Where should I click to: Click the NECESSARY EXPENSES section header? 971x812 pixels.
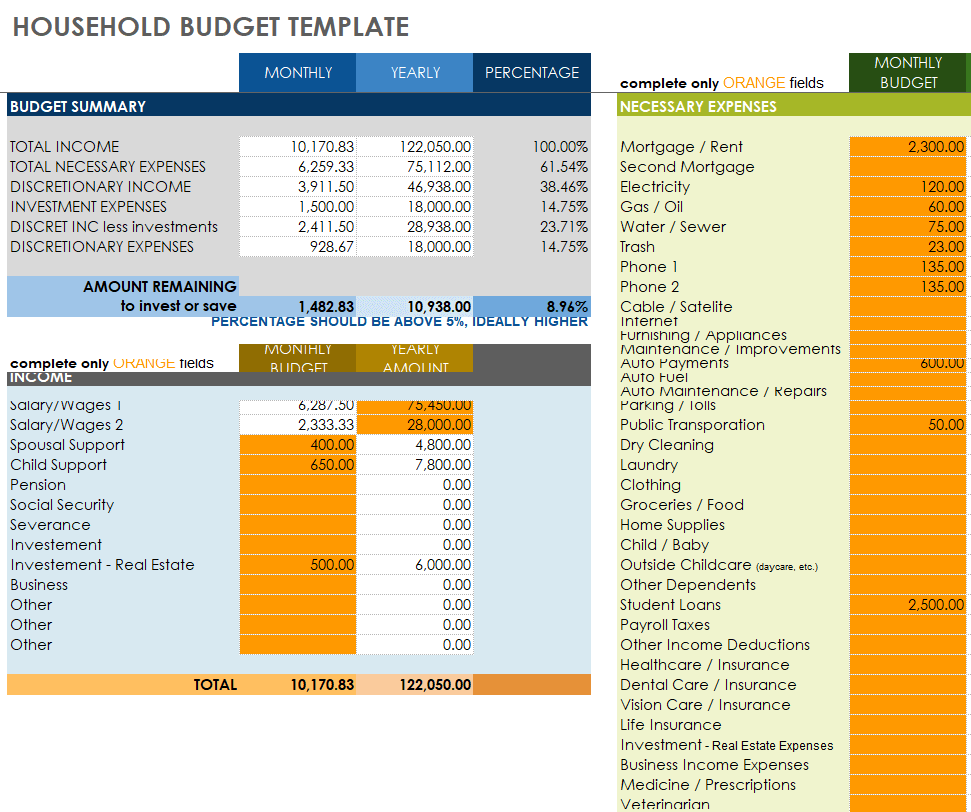(x=794, y=106)
